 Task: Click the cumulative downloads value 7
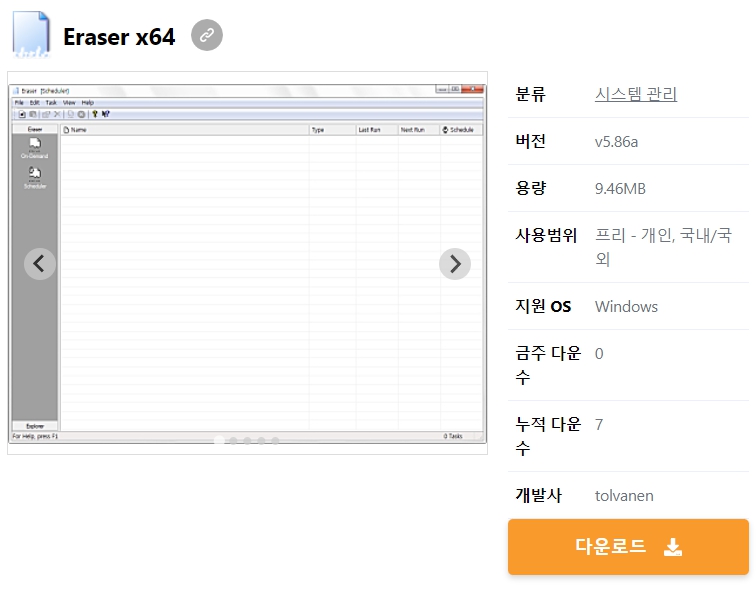pyautogui.click(x=599, y=425)
